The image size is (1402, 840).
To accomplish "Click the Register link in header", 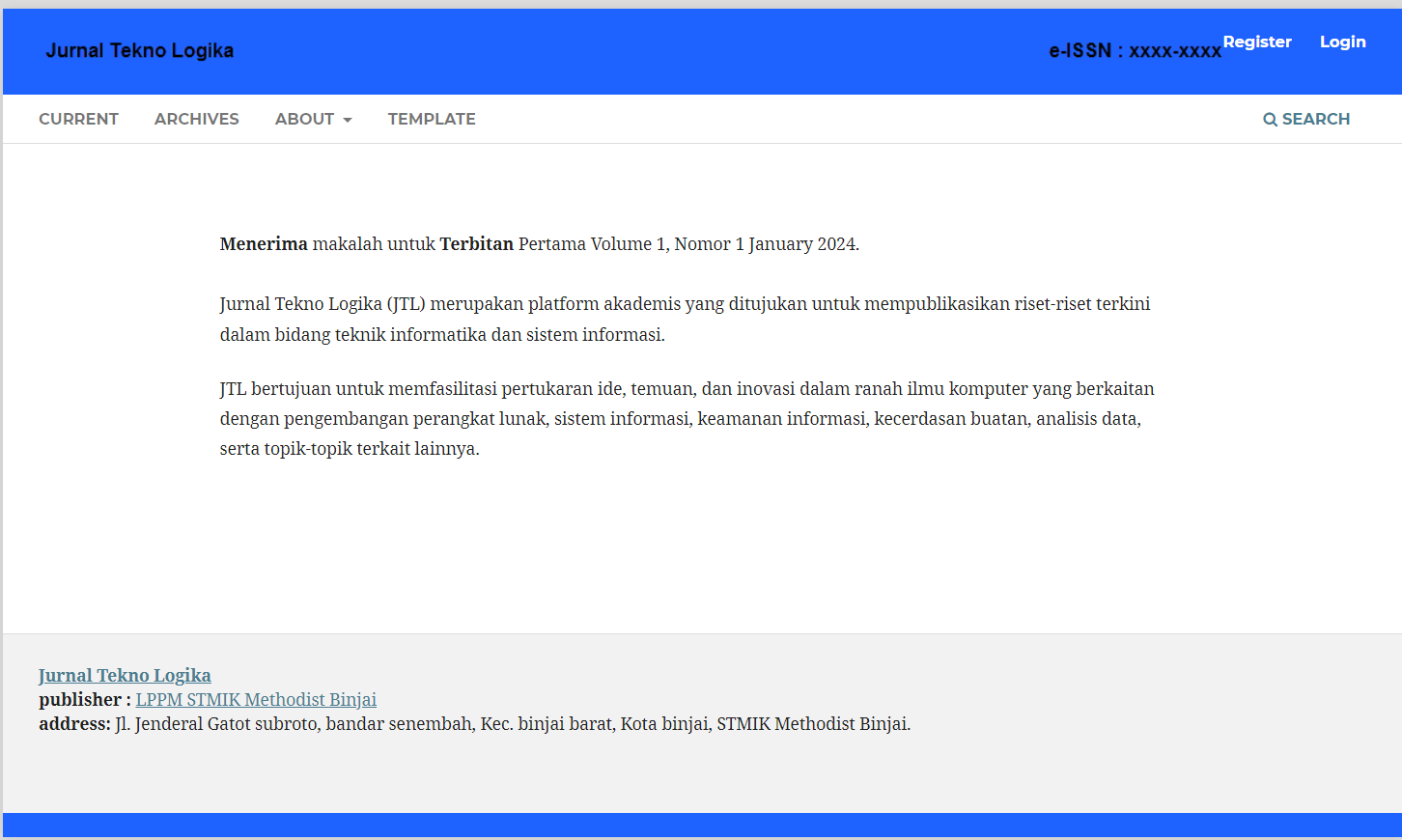I will point(1256,42).
